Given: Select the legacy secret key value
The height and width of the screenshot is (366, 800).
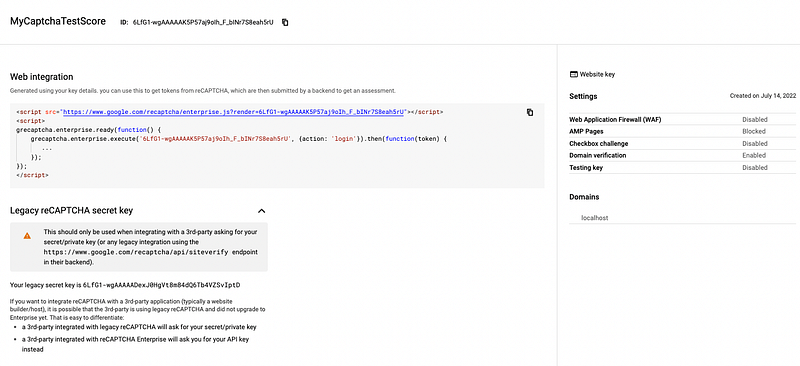Looking at the screenshot, I should tap(162, 285).
